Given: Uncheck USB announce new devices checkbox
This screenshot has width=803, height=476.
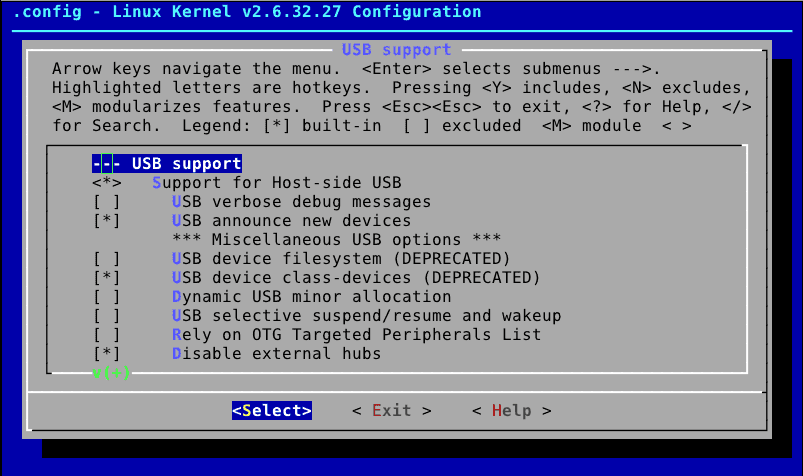Looking at the screenshot, I should click(107, 221).
